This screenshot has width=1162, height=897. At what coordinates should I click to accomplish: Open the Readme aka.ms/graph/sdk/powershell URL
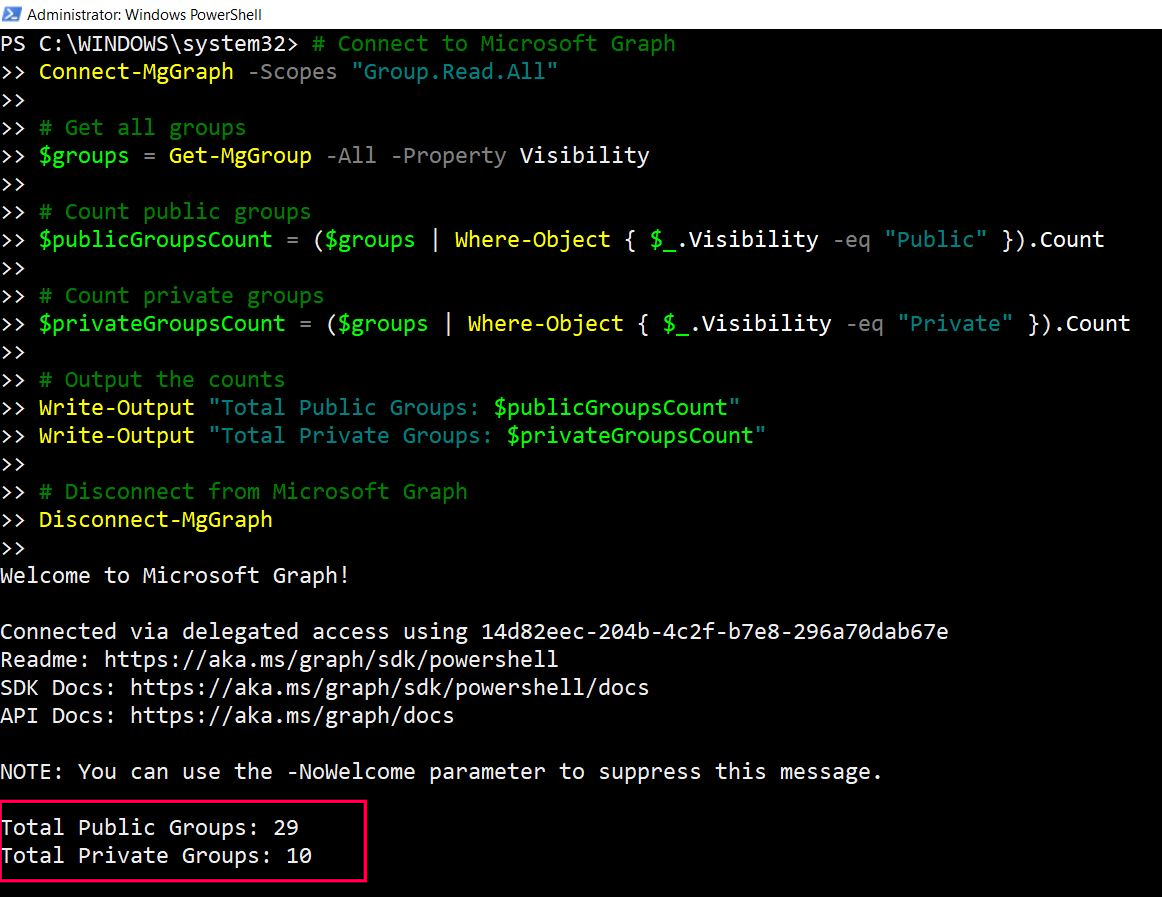[x=331, y=660]
